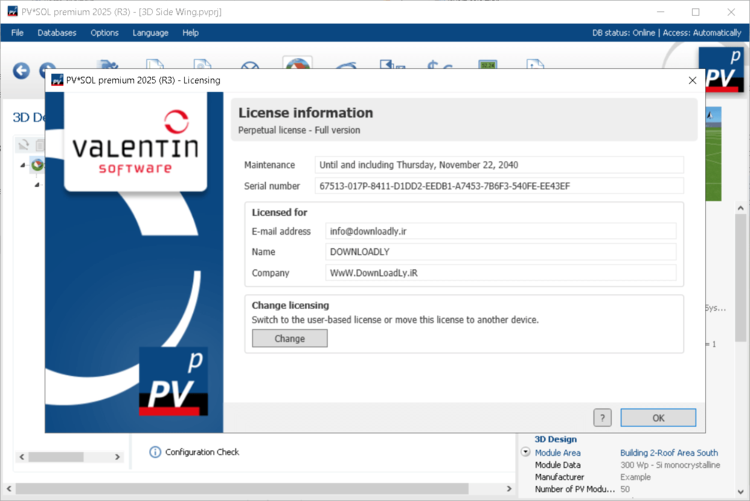Click the E-mail address label

click(x=281, y=231)
